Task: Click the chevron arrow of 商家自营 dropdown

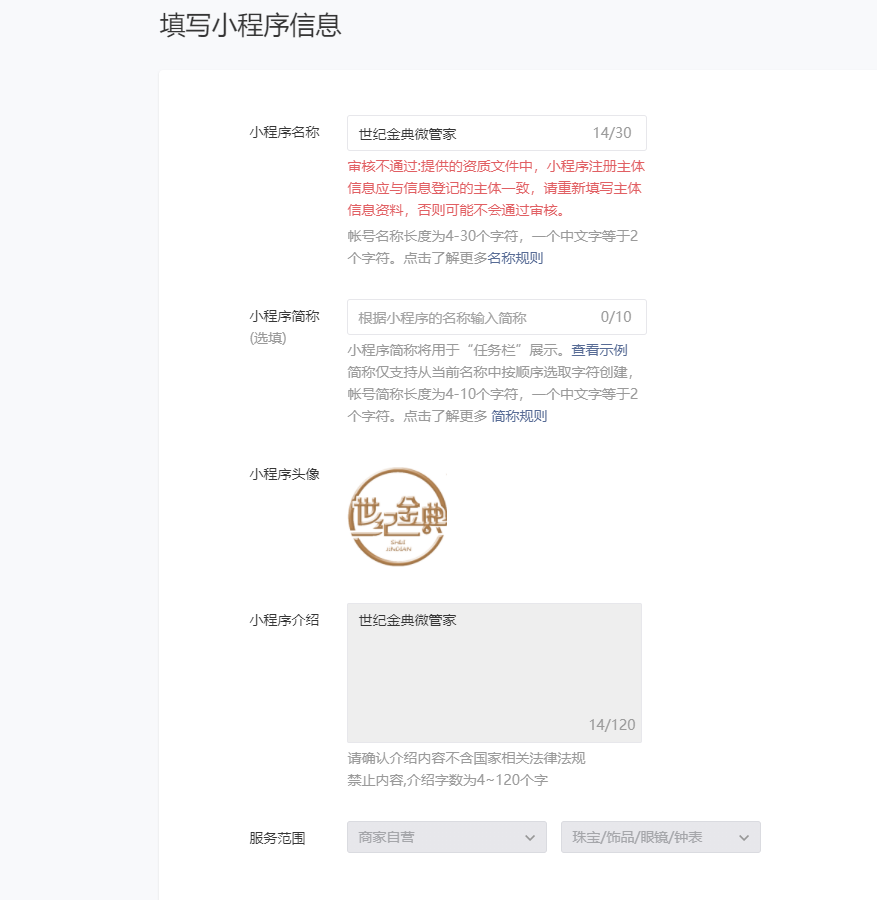Action: point(530,838)
